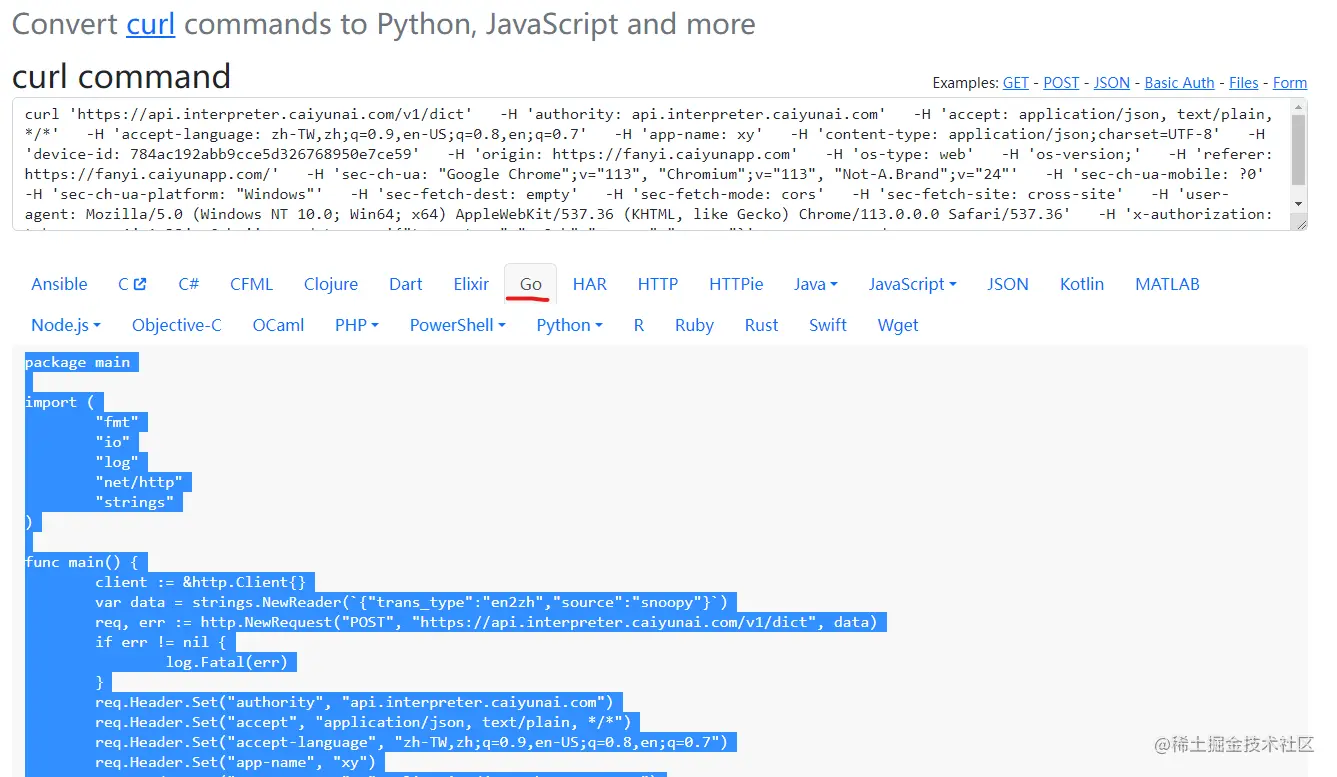This screenshot has height=777, width=1337.
Task: Click the textarea scrollbar up arrow
Action: point(1299,106)
